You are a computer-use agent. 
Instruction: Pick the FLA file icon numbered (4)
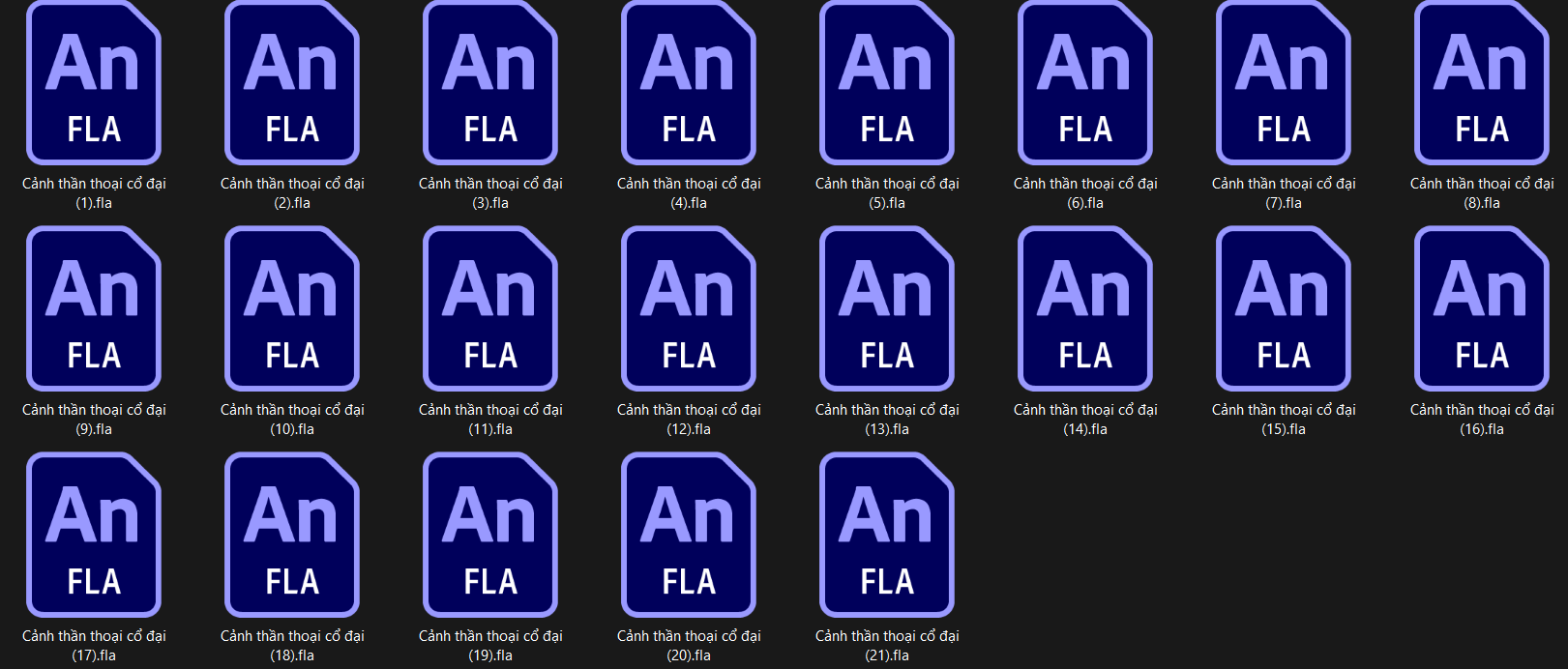[689, 83]
